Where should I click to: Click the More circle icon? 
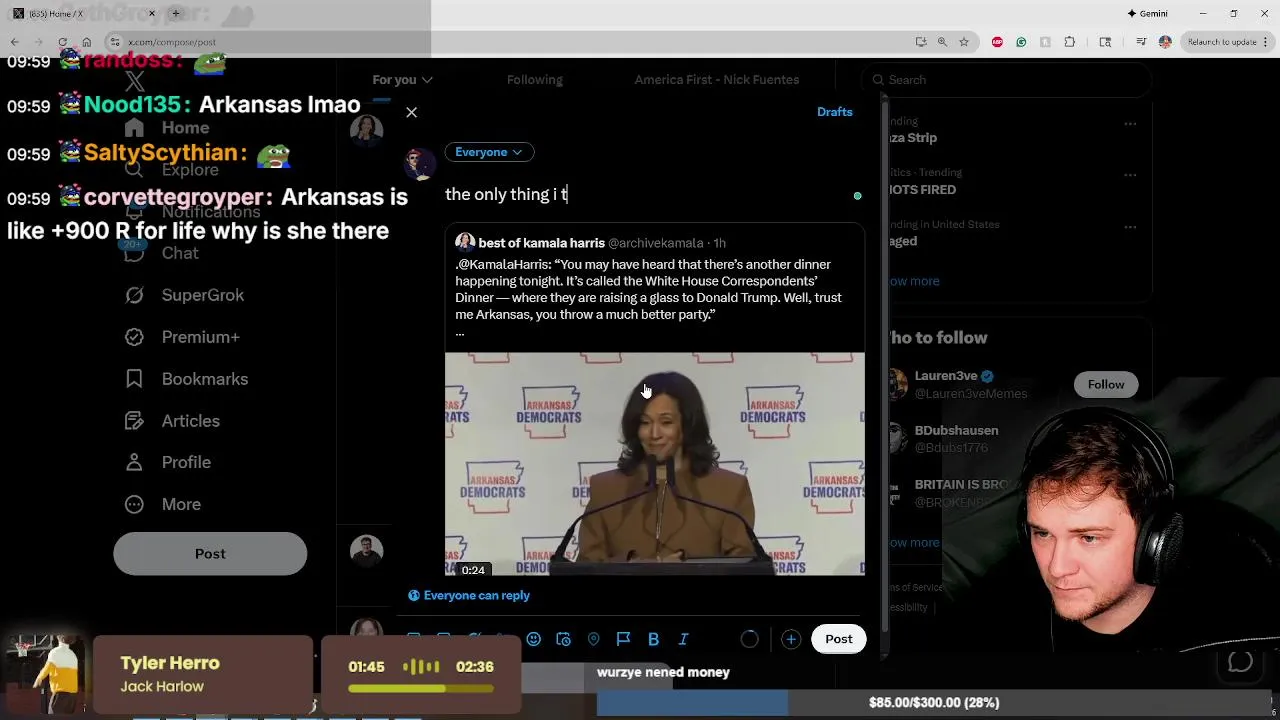pos(134,504)
